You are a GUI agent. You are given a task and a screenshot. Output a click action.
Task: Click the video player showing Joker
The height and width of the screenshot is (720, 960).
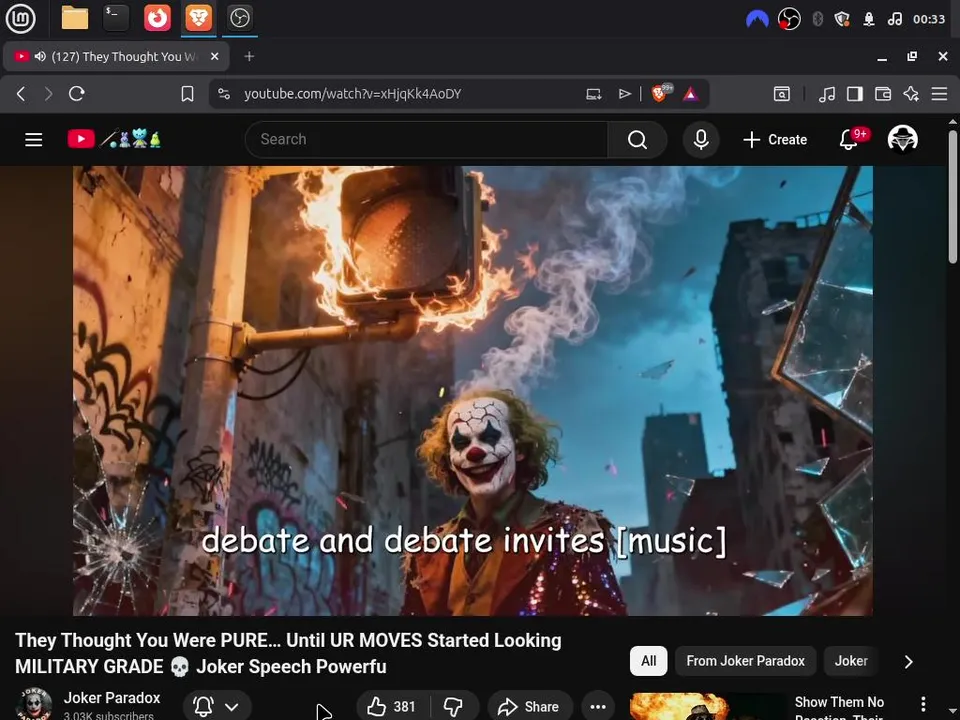pyautogui.click(x=473, y=391)
